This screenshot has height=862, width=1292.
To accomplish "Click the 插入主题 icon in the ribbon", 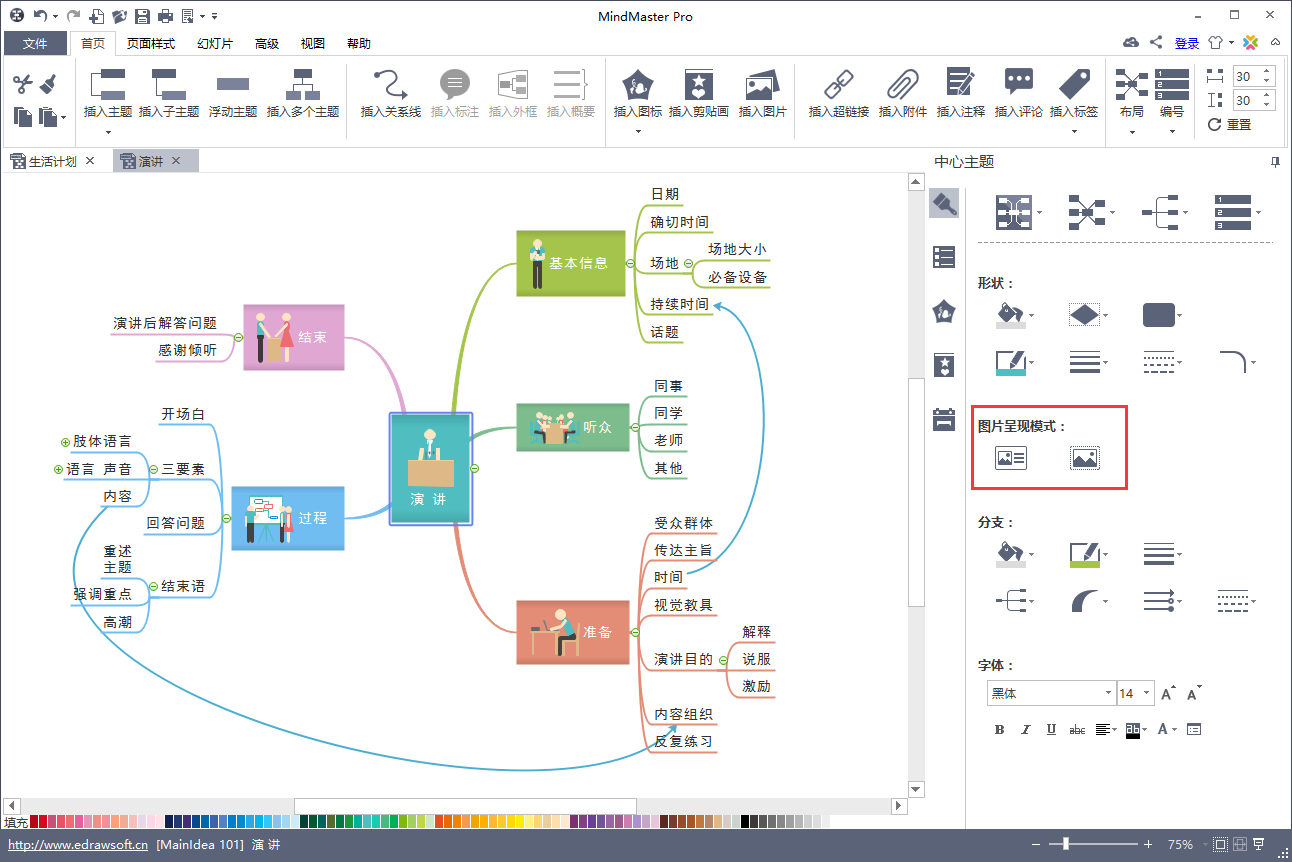I will tap(108, 84).
